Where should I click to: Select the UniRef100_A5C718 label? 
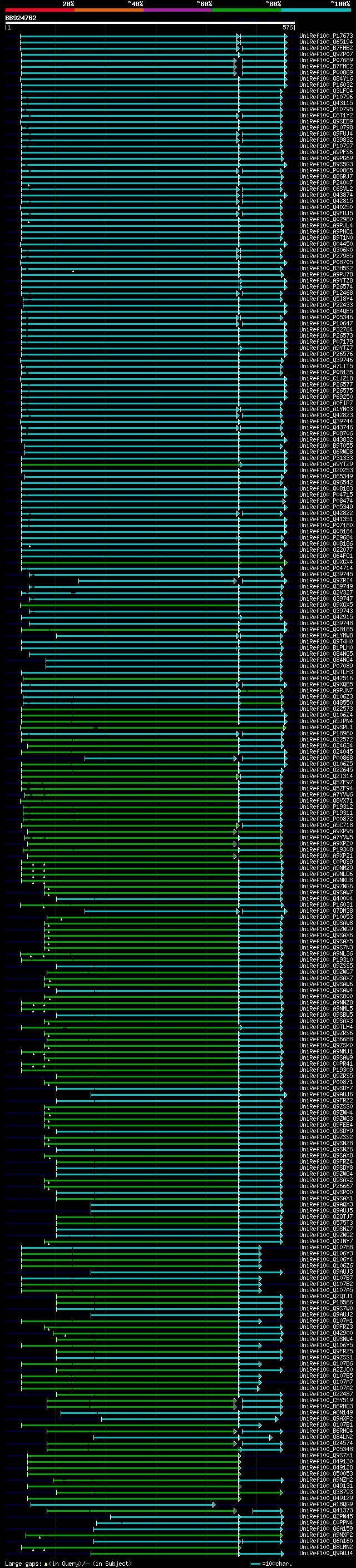(x=326, y=825)
